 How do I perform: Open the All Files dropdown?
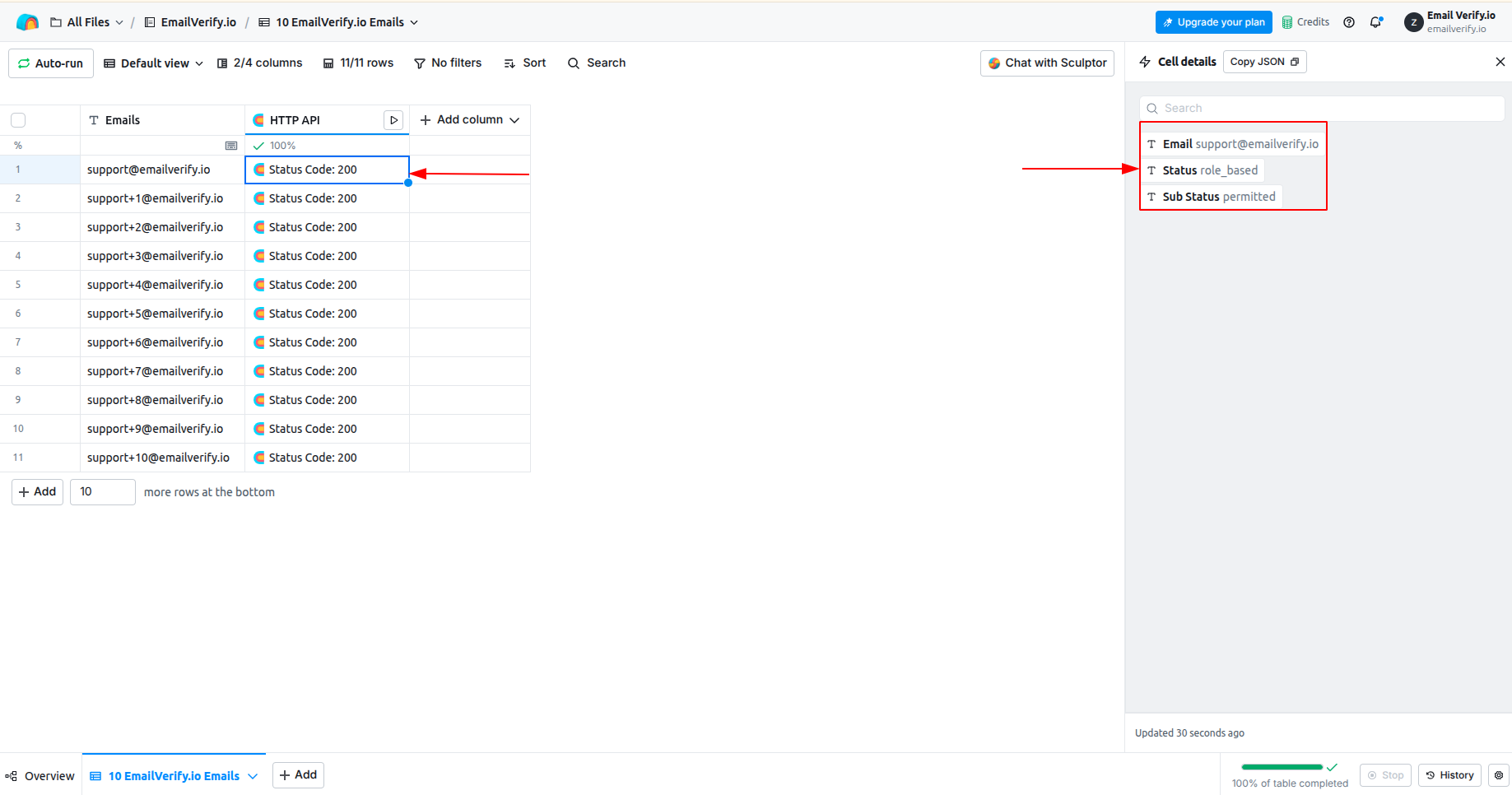[x=86, y=22]
